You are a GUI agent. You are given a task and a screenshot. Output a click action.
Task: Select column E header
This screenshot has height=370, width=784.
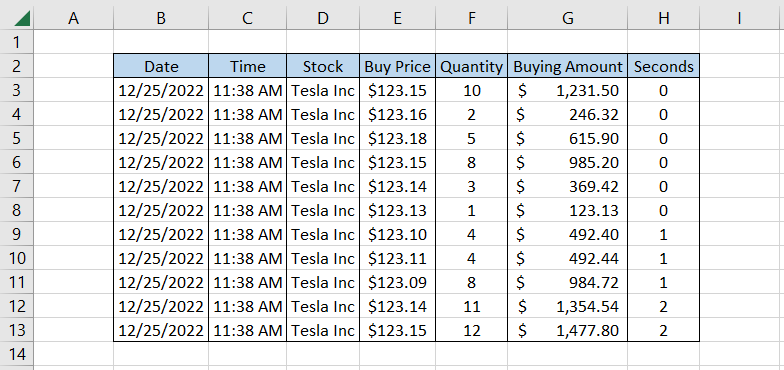(398, 18)
